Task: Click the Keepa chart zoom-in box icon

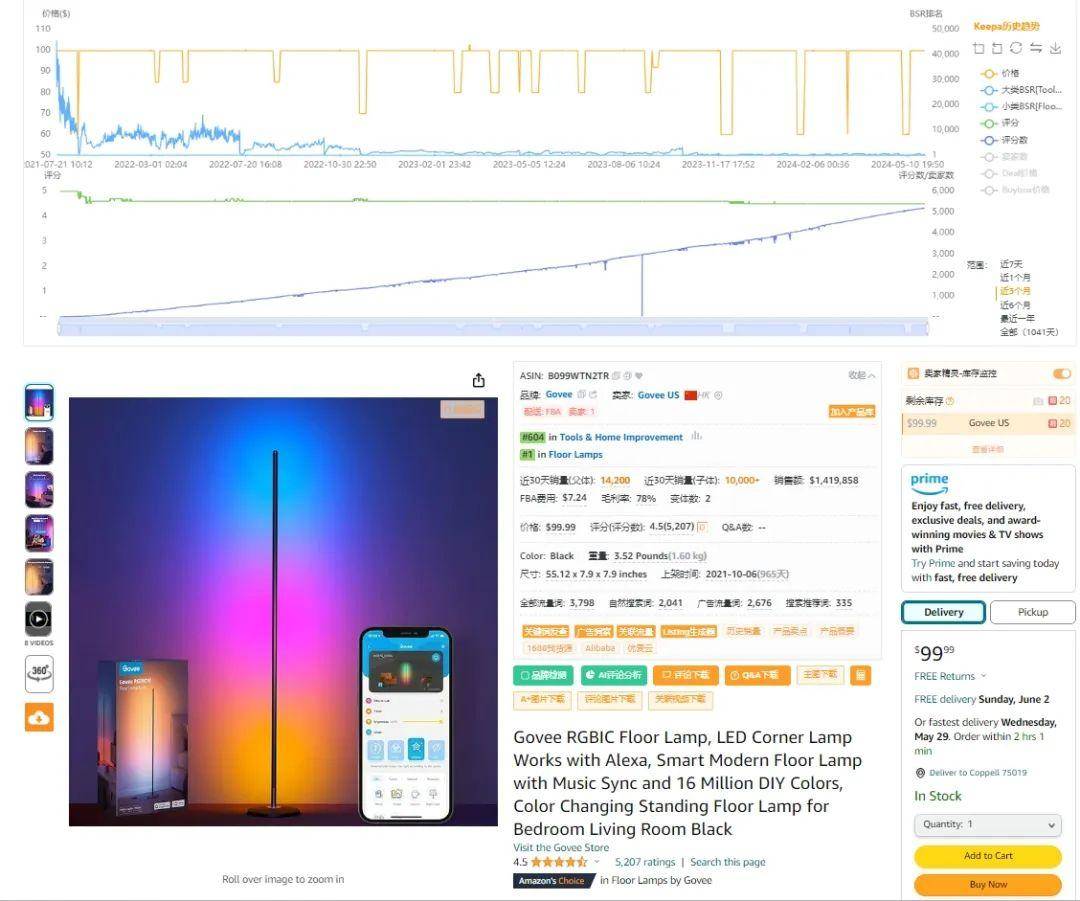Action: (x=979, y=48)
